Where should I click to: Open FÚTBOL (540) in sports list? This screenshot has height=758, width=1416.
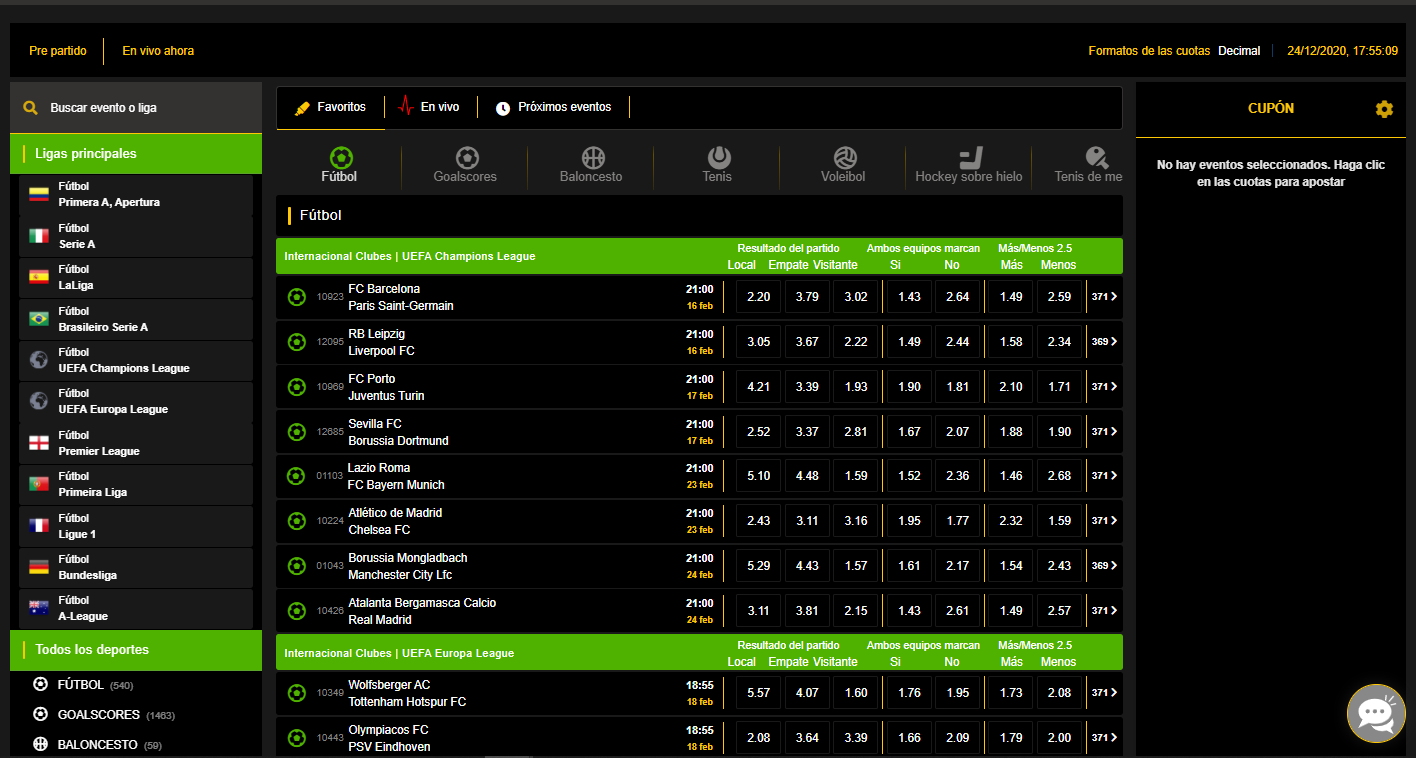(84, 685)
